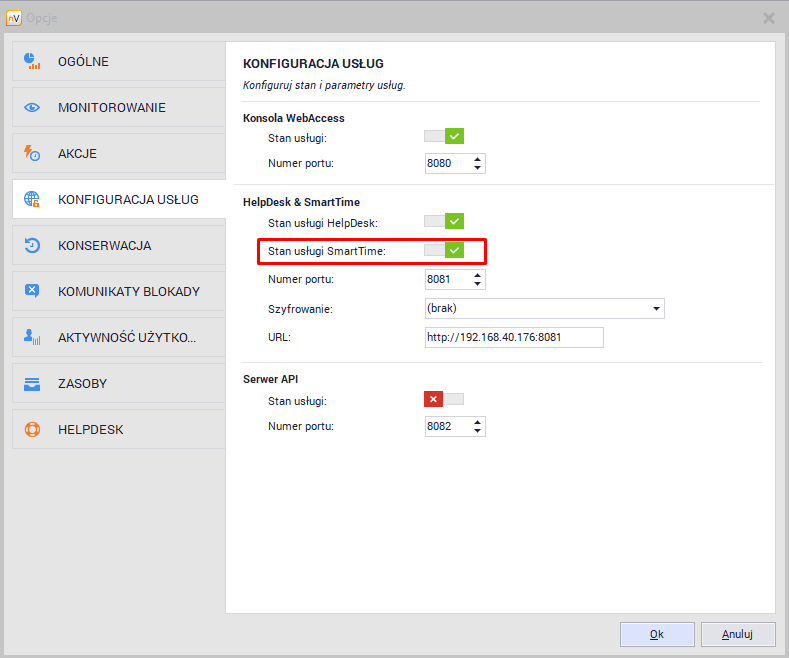This screenshot has width=789, height=658.
Task: Open the Konfiguracja usług tab
Action: coord(127,199)
